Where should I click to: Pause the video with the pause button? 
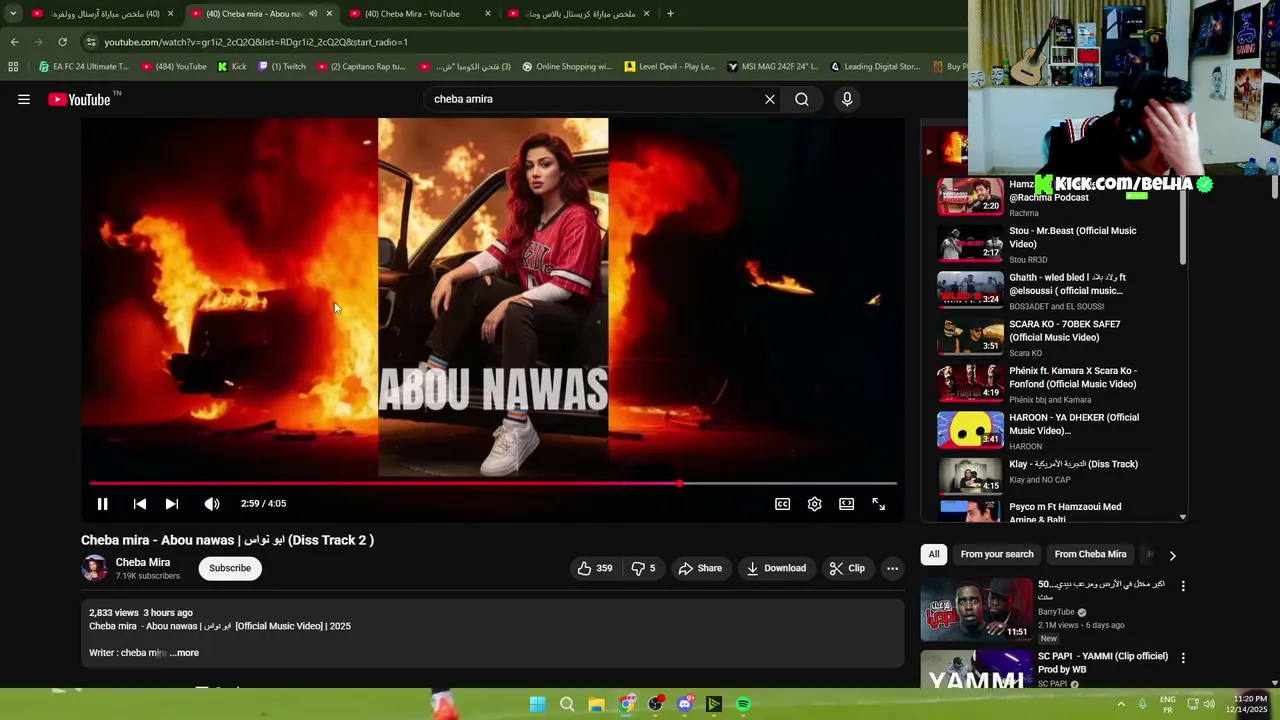click(102, 504)
